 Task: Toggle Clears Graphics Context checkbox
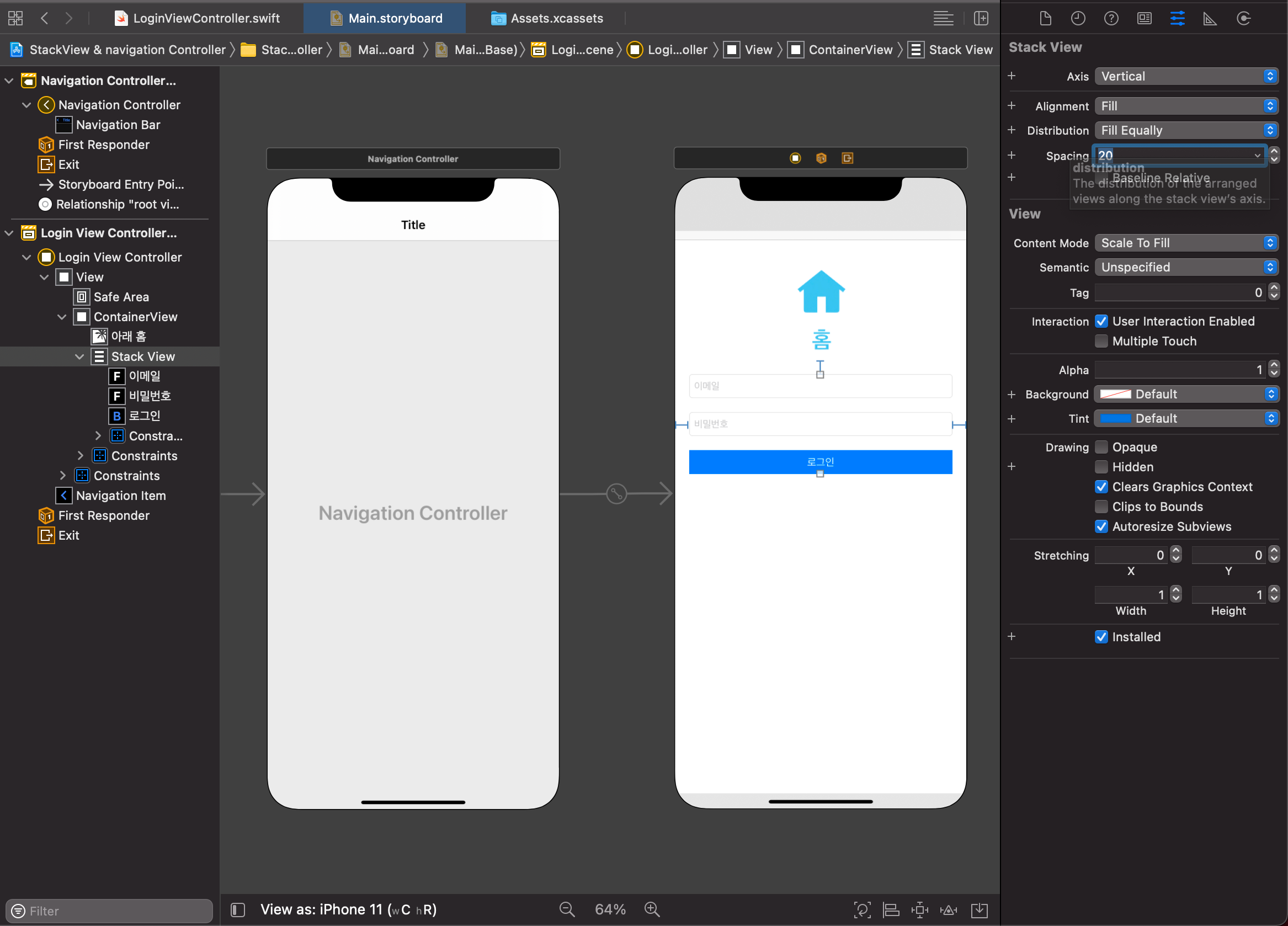[x=1101, y=487]
